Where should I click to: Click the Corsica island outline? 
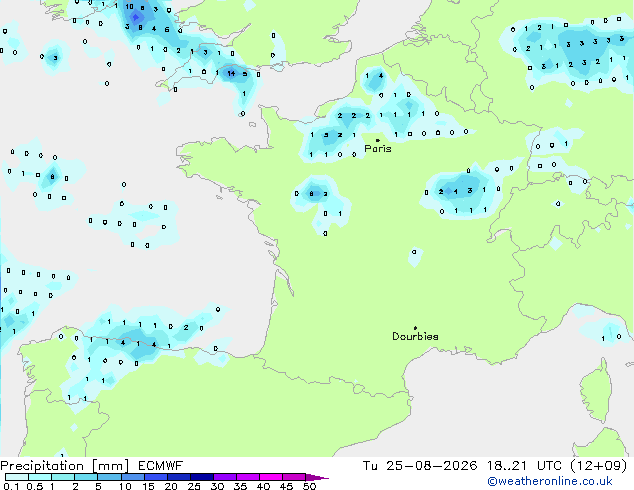pos(596,390)
